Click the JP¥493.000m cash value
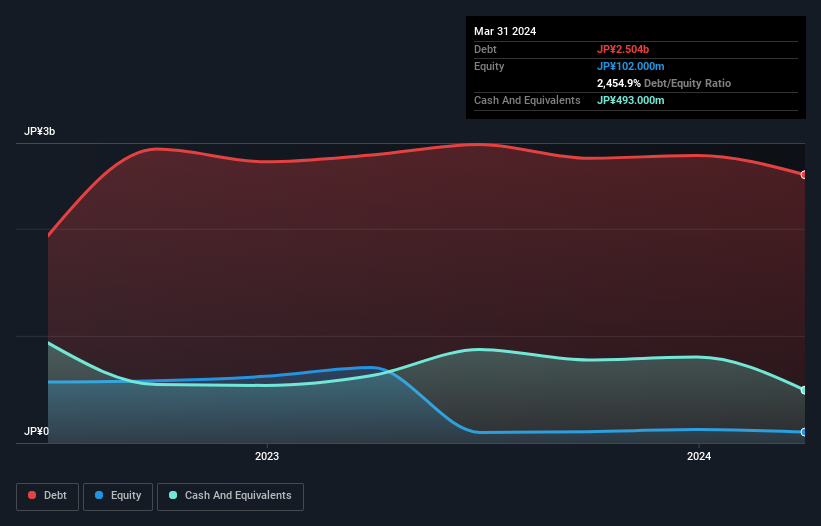Screen dimensions: 821x526 [x=630, y=100]
